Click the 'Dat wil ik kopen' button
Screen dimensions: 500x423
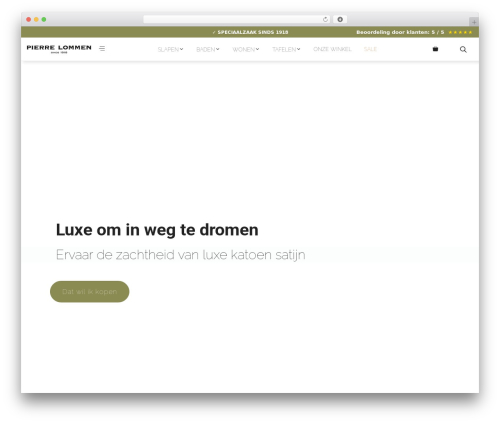click(90, 292)
